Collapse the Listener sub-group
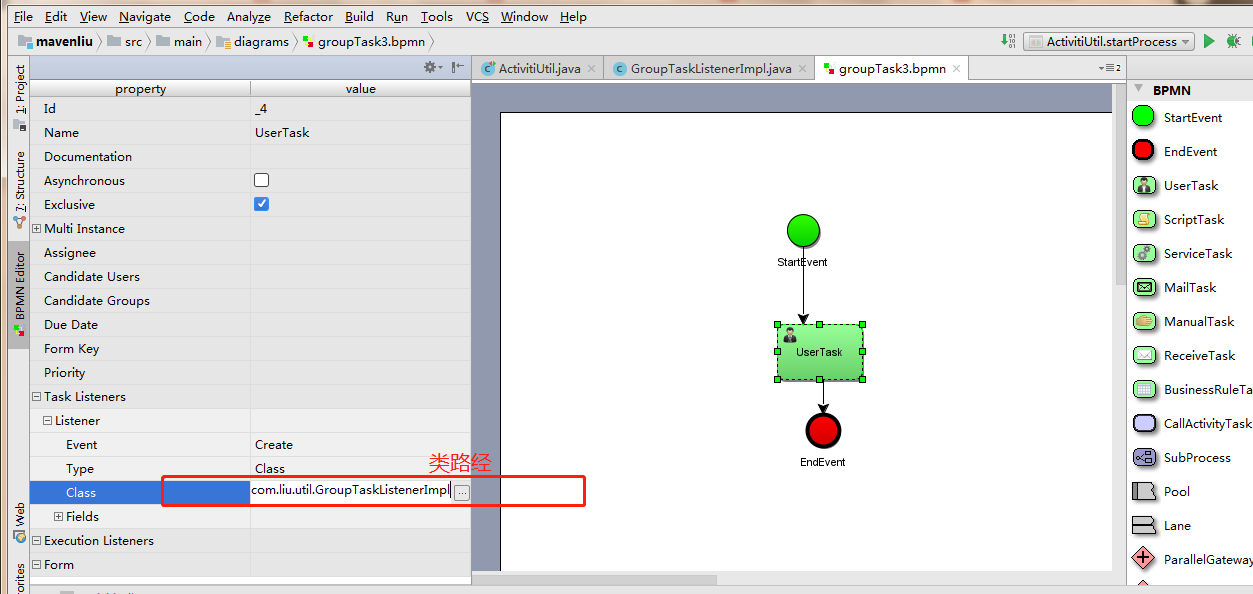Screen dimensions: 1253x594 48,421
